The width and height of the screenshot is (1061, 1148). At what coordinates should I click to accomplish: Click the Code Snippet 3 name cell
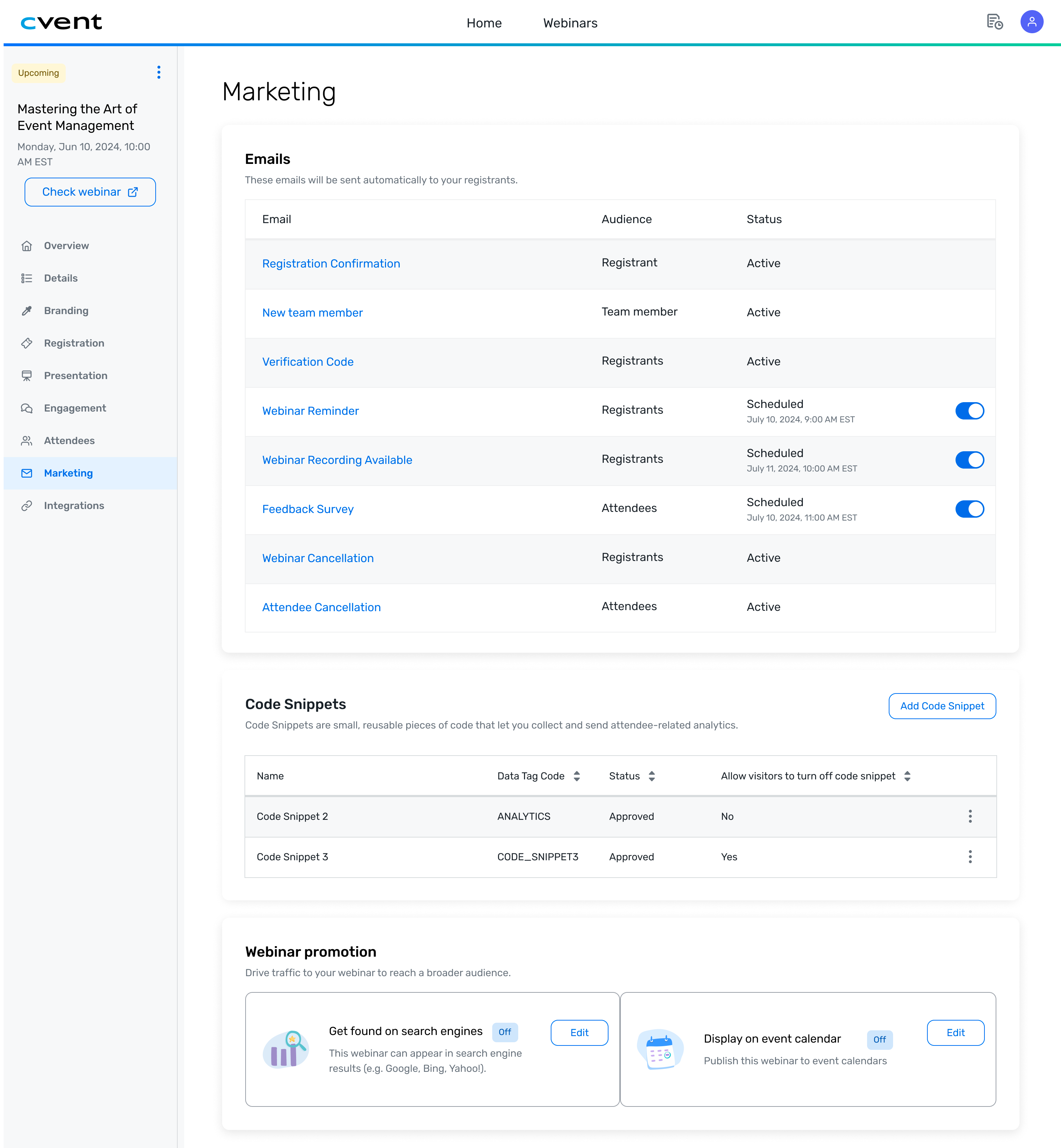coord(292,856)
